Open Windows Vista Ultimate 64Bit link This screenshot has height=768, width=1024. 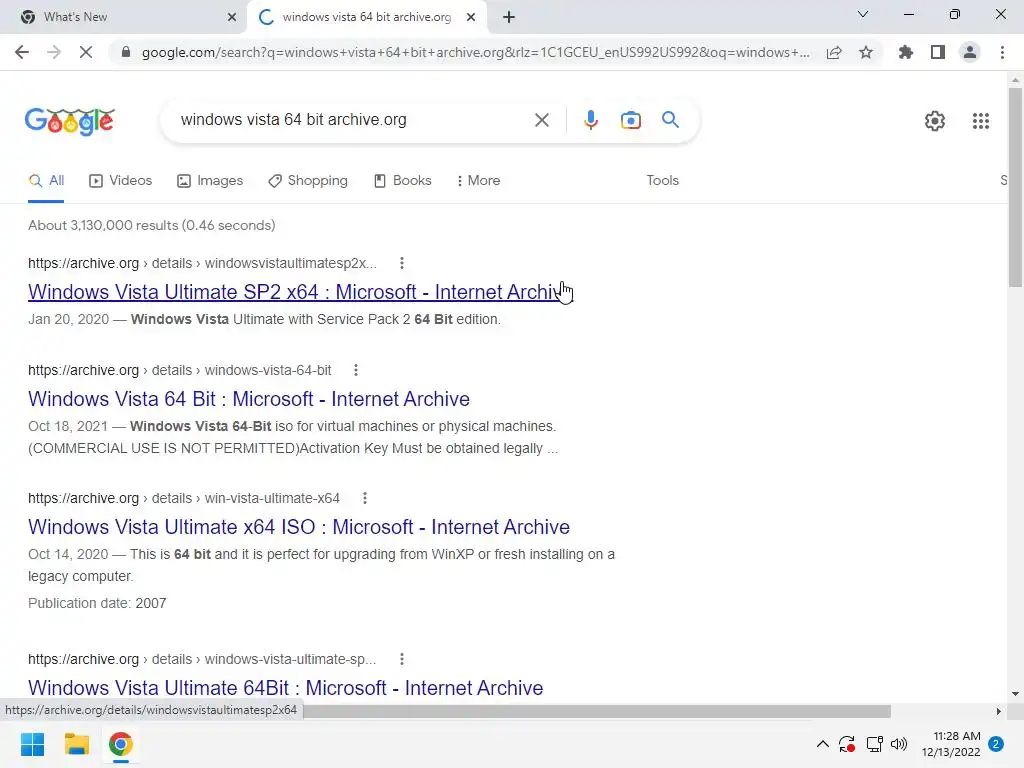285,688
